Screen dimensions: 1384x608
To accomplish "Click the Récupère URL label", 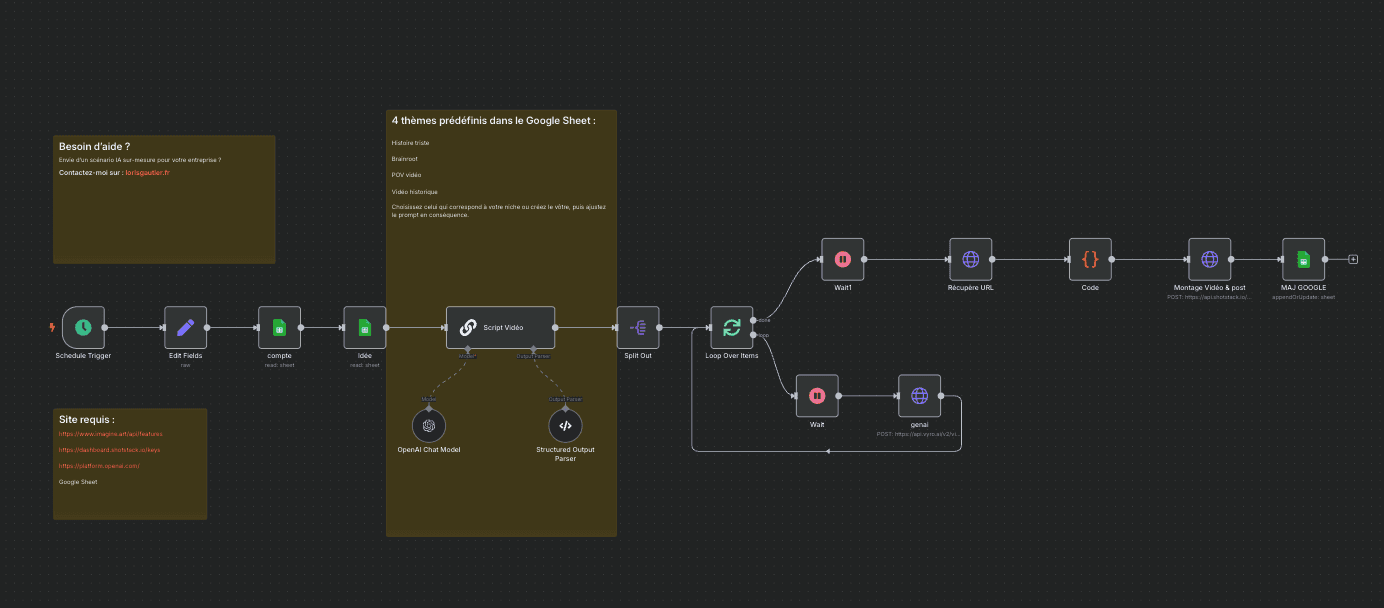I will (970, 288).
